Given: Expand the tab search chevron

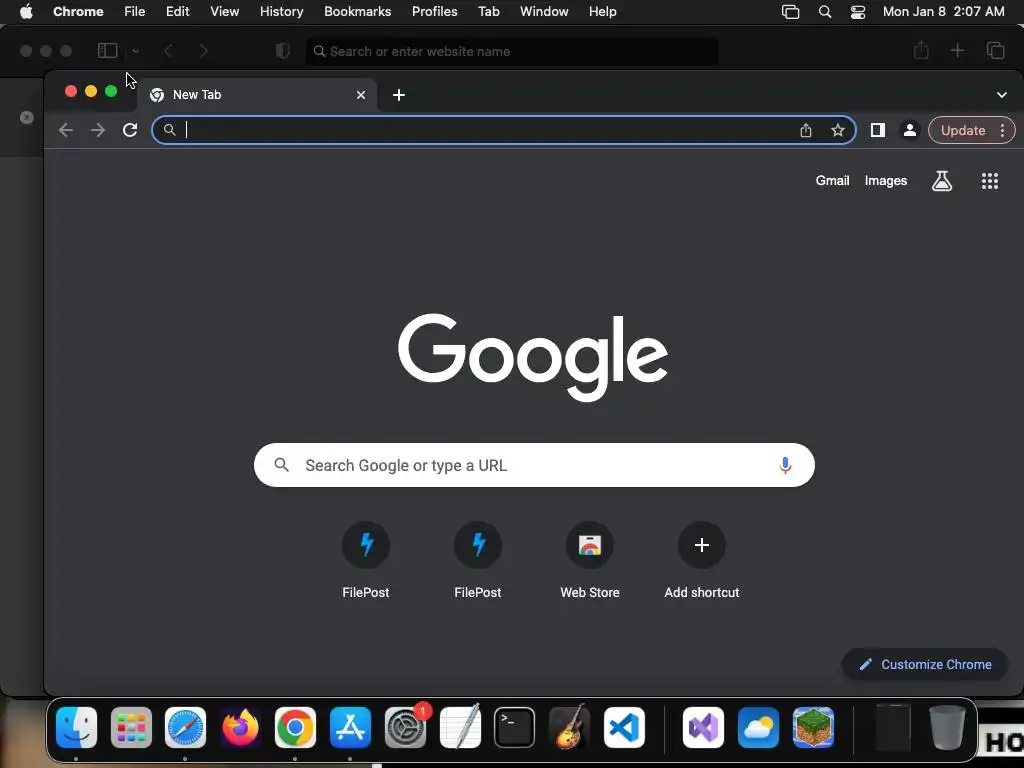Looking at the screenshot, I should [1002, 95].
